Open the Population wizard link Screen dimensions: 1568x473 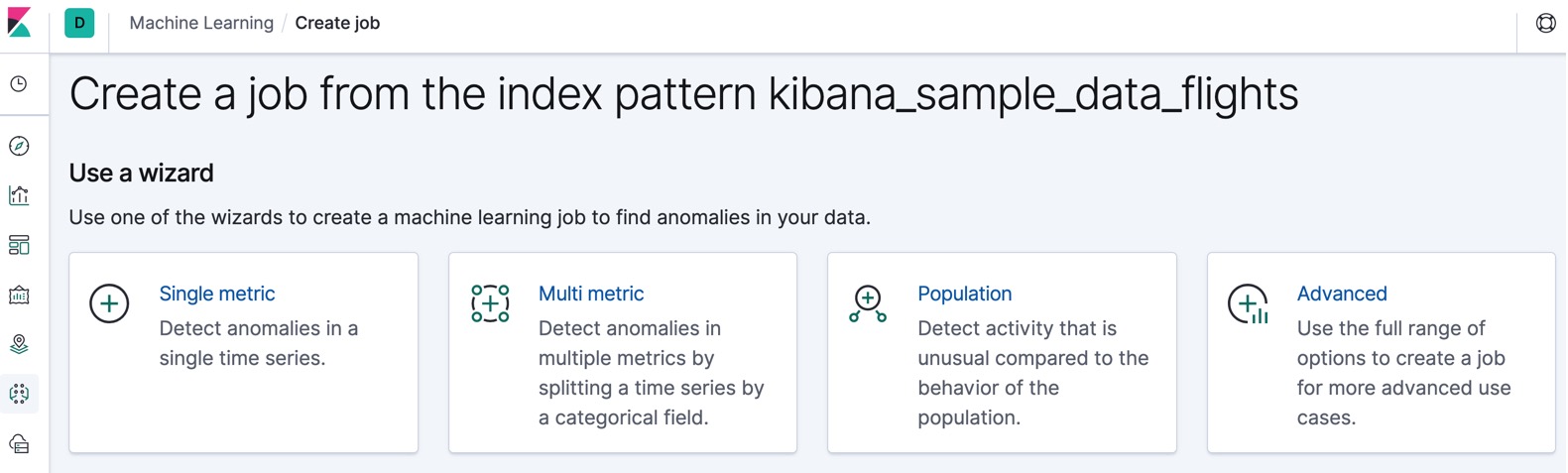pos(964,294)
